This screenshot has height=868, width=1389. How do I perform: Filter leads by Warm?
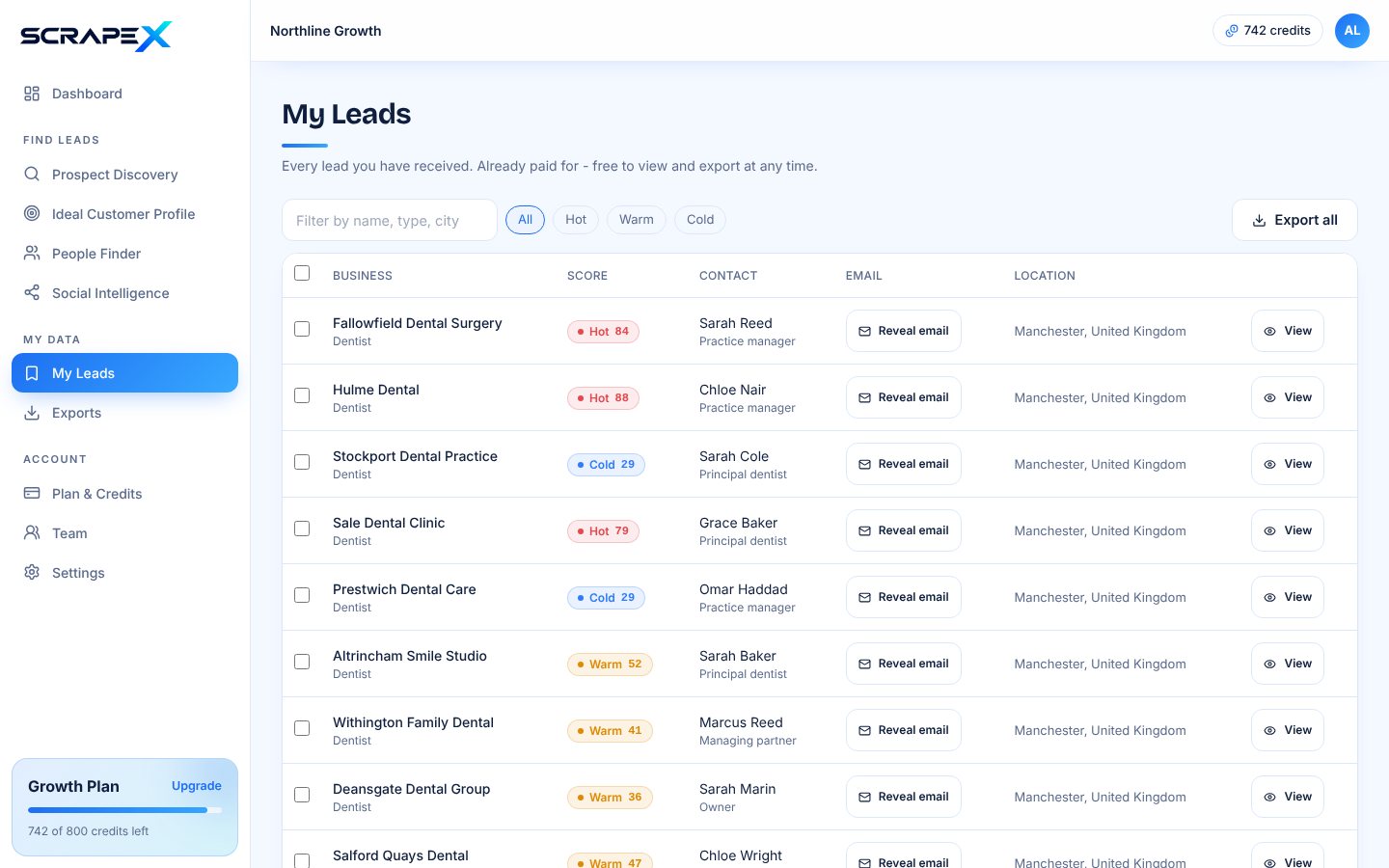click(637, 220)
